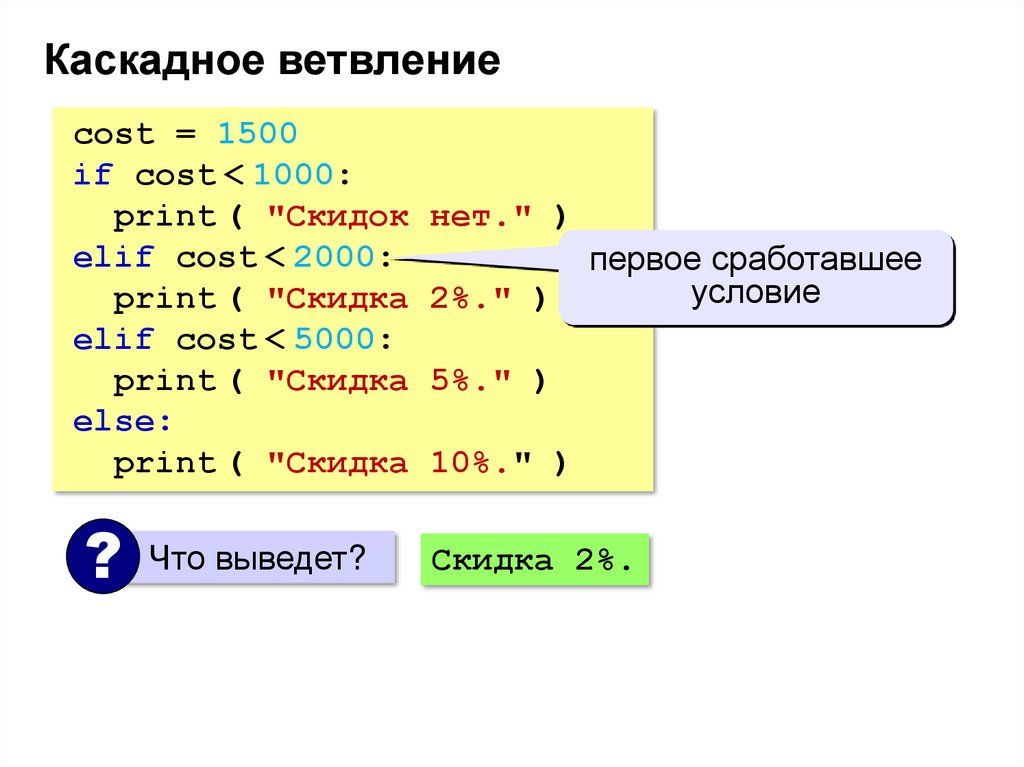
Task: Click the string "Скидка 5%."
Action: pos(389,381)
